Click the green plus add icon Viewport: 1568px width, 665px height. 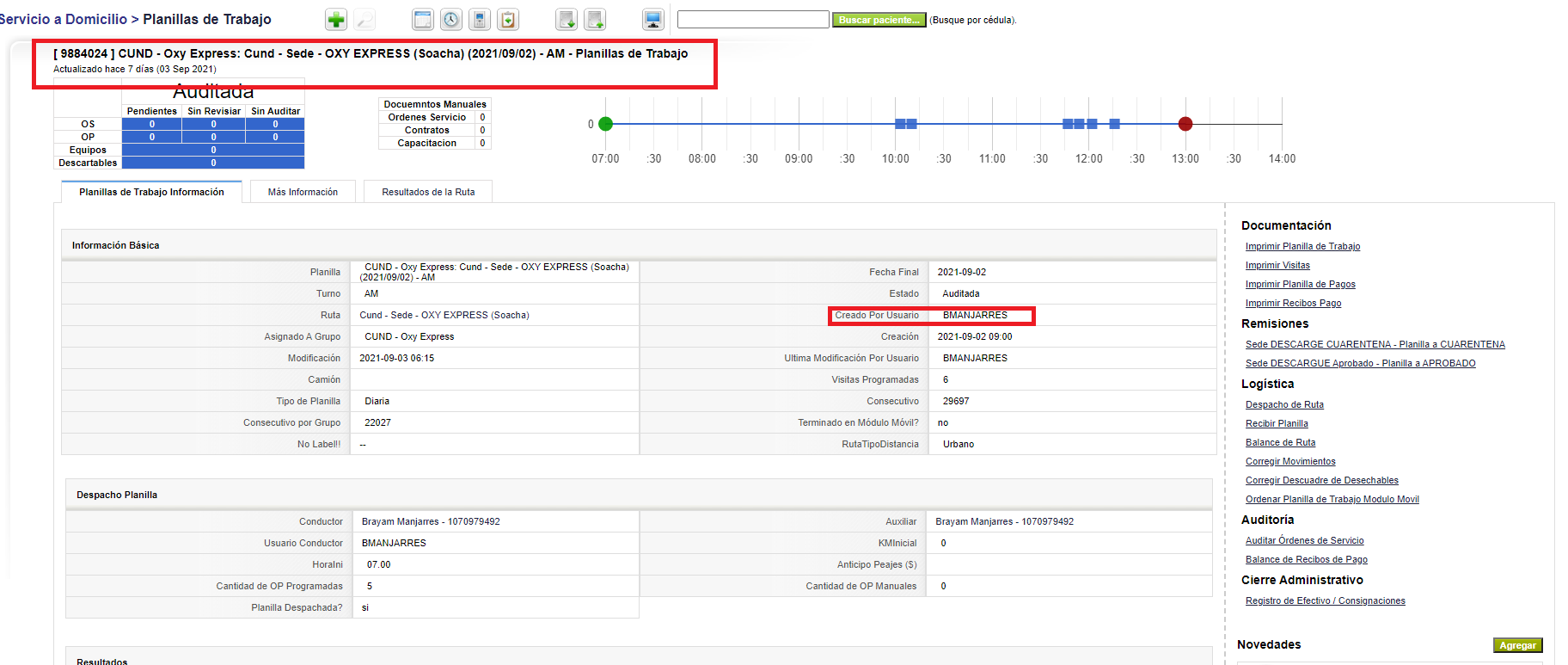(x=336, y=20)
